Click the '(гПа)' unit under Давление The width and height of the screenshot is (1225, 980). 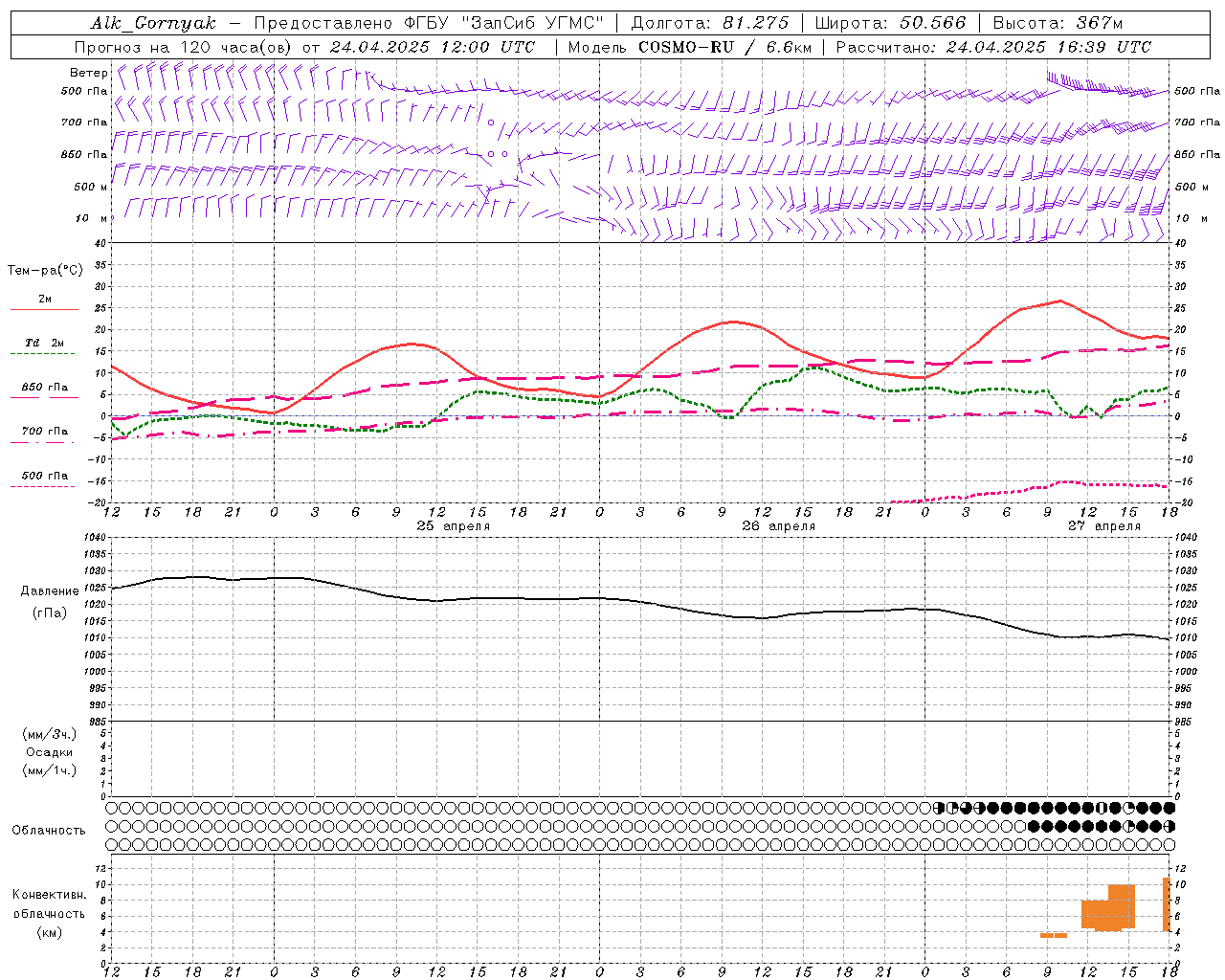tap(50, 612)
